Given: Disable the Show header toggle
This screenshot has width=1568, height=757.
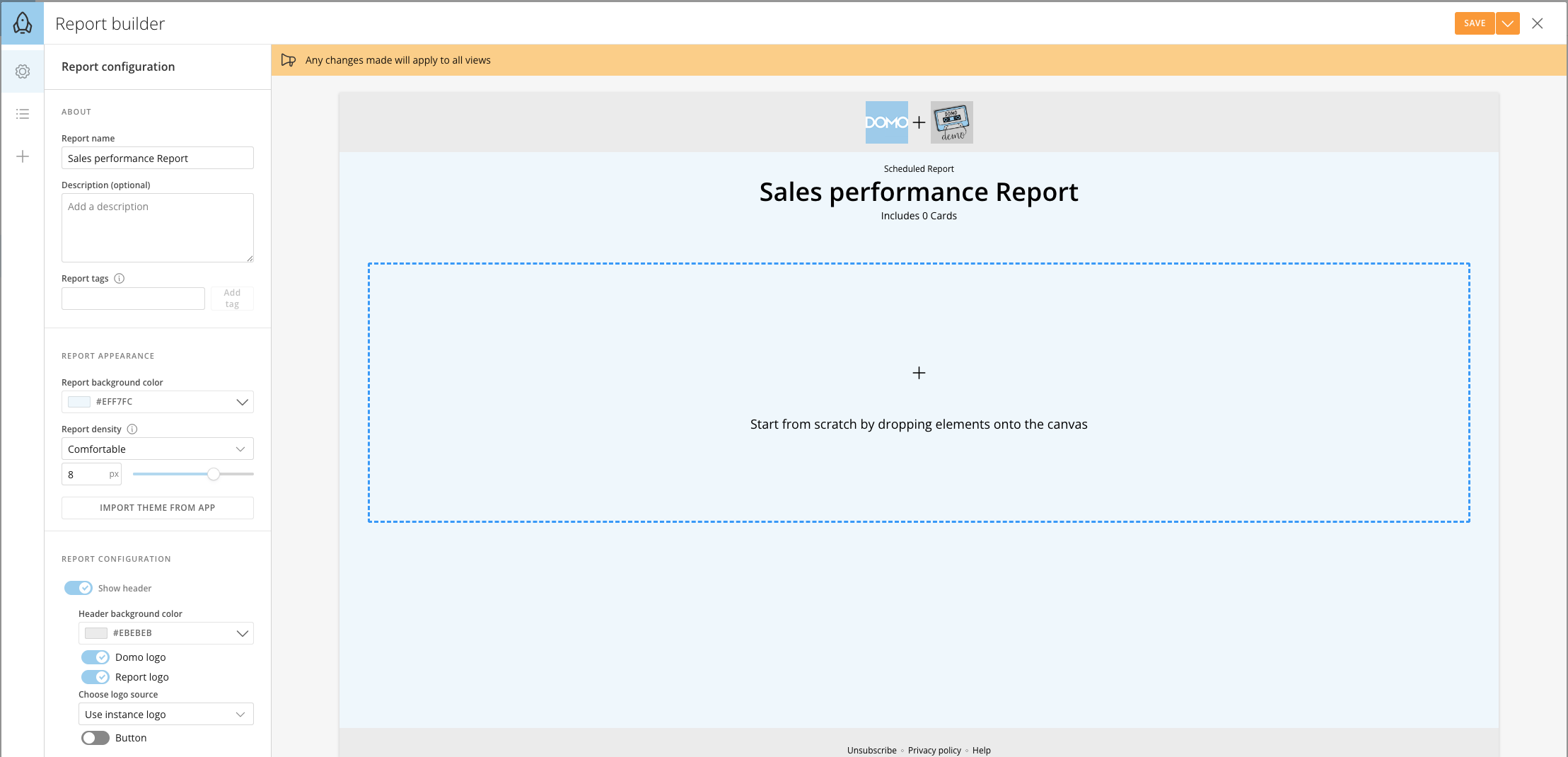Looking at the screenshot, I should 78,588.
